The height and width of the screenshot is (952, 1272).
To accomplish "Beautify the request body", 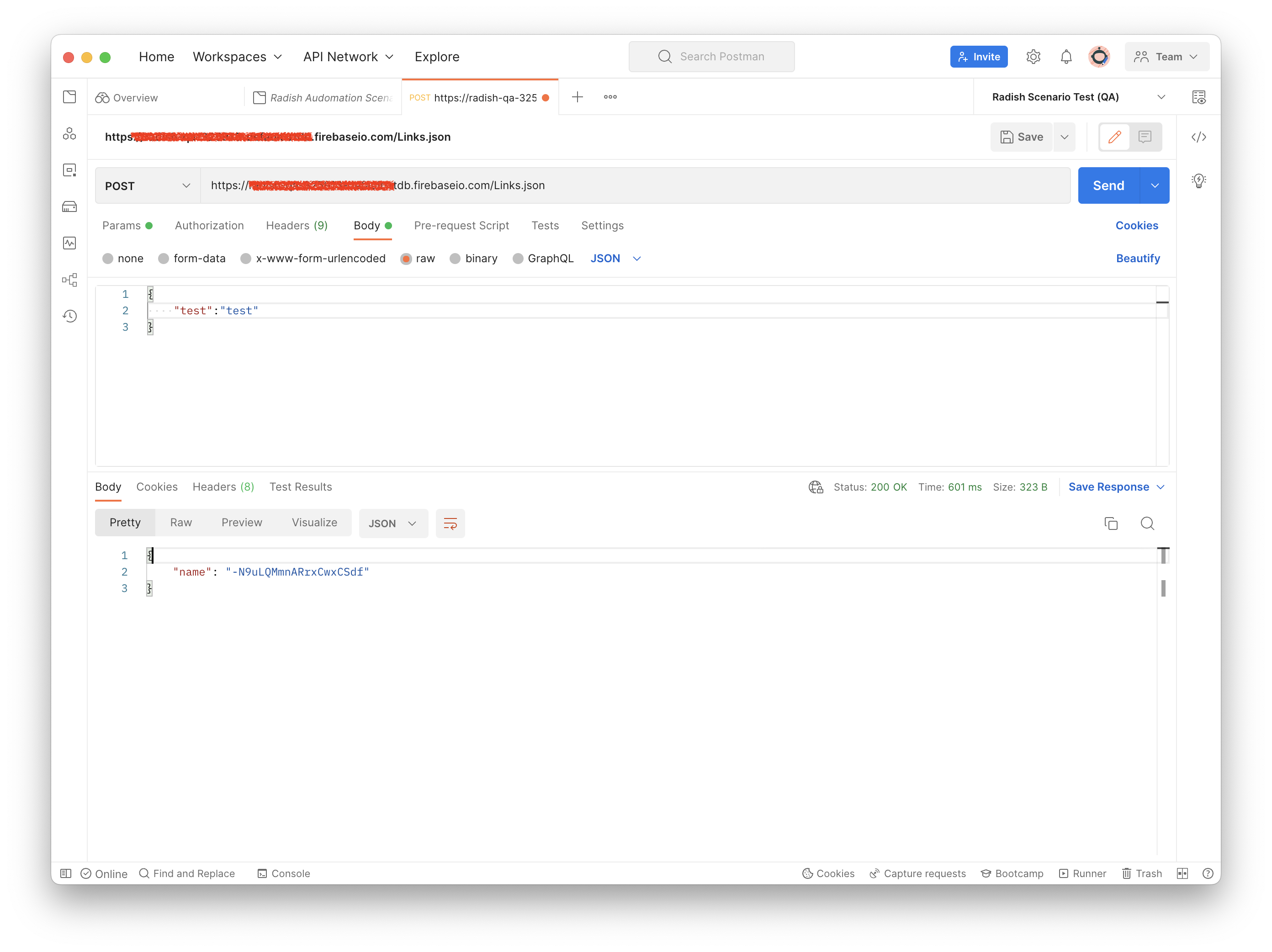I will click(x=1137, y=258).
